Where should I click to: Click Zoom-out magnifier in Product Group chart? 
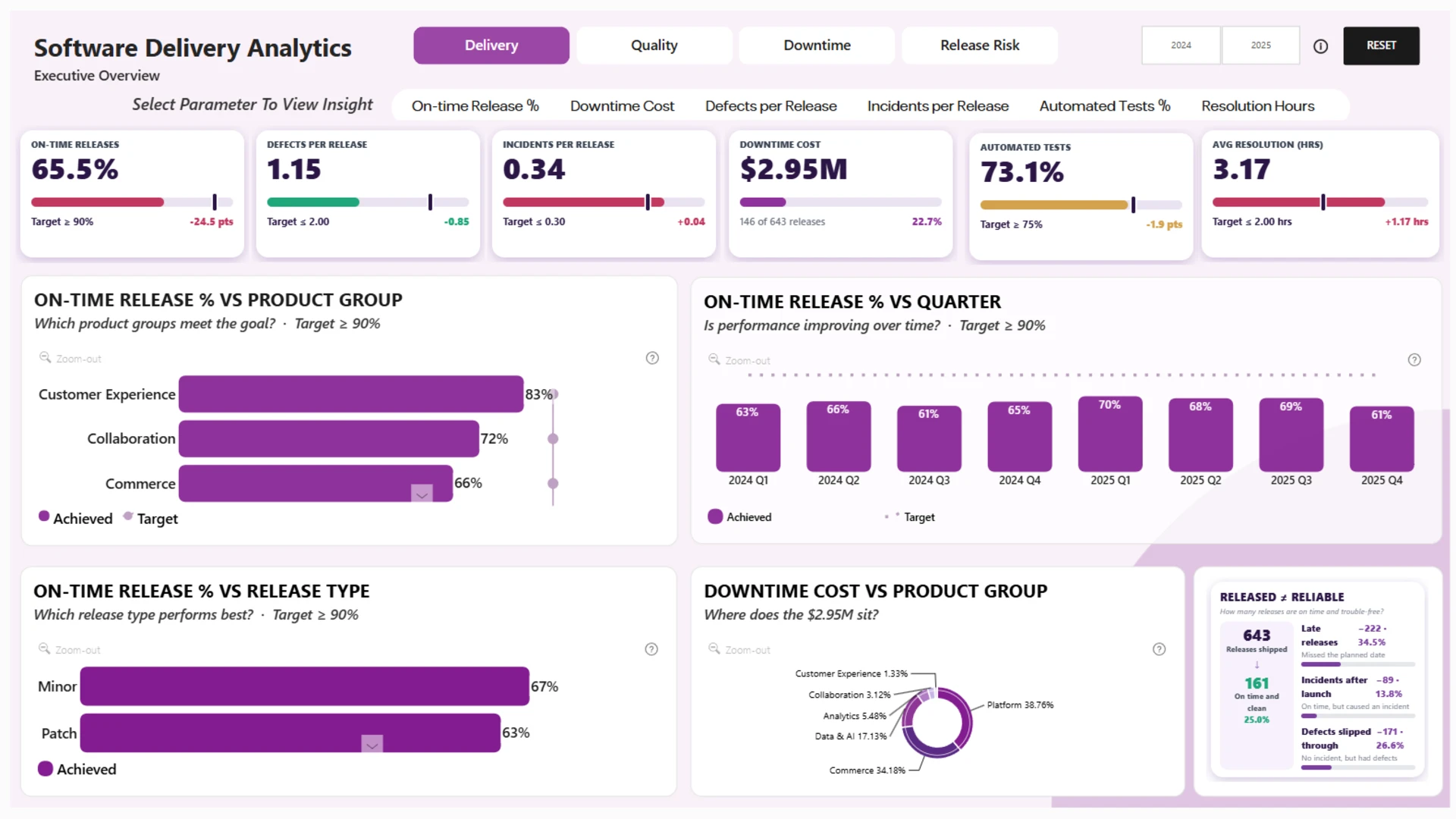(45, 357)
